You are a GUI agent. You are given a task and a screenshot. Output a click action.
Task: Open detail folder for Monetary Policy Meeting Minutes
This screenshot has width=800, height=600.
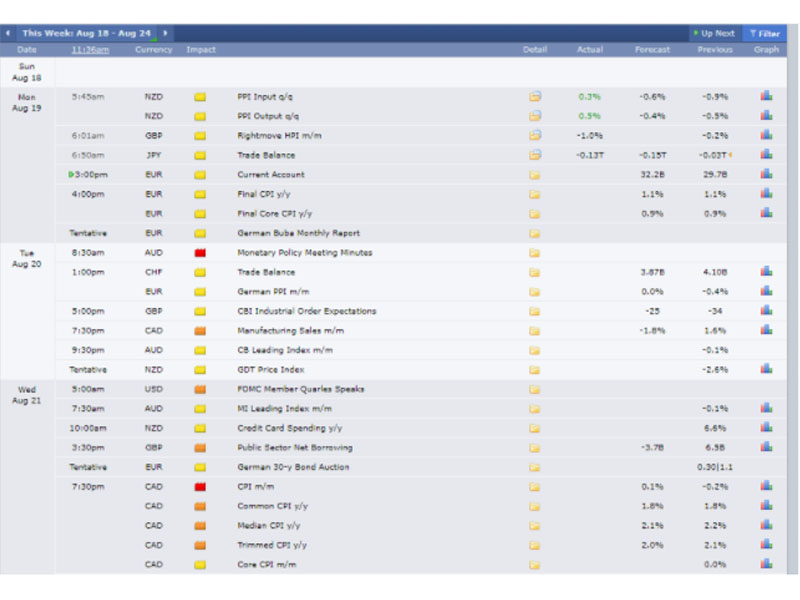pos(534,253)
